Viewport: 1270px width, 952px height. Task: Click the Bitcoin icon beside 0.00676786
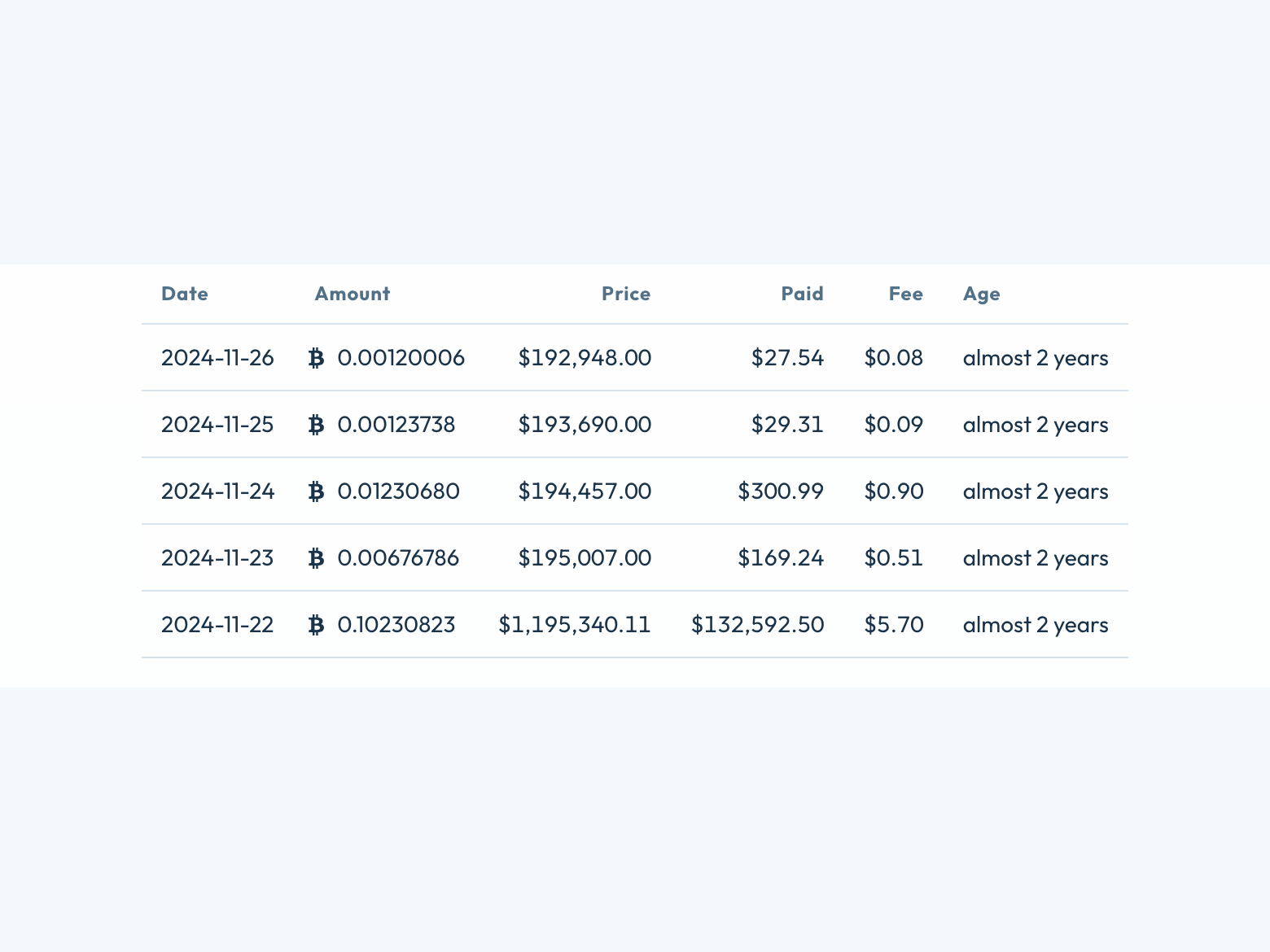[317, 558]
